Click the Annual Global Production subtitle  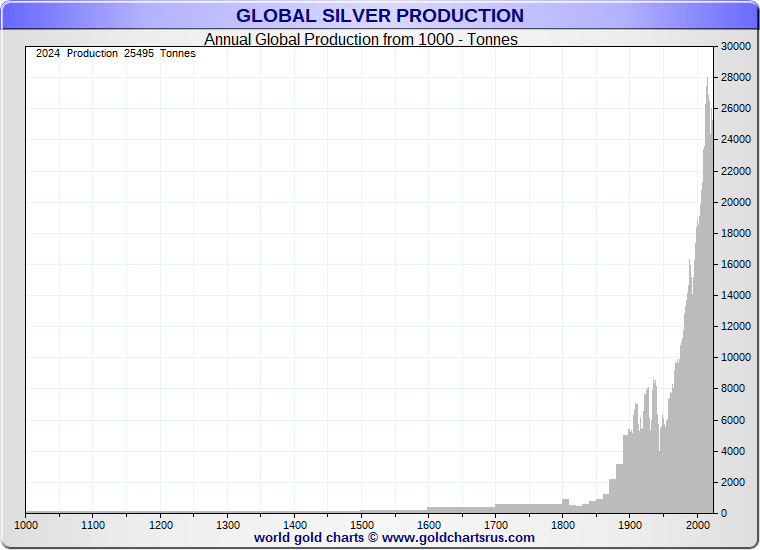coord(361,40)
